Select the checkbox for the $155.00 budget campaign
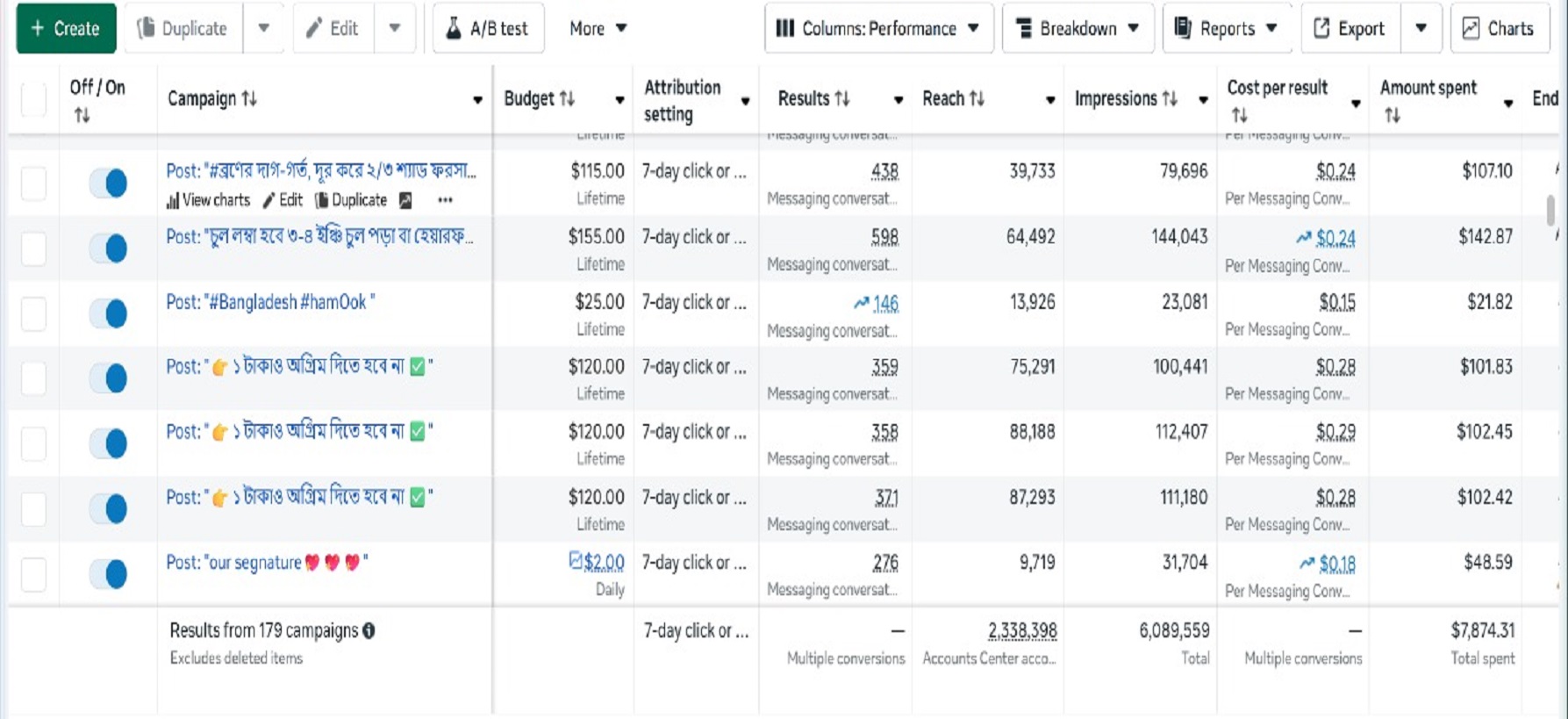 tap(33, 248)
